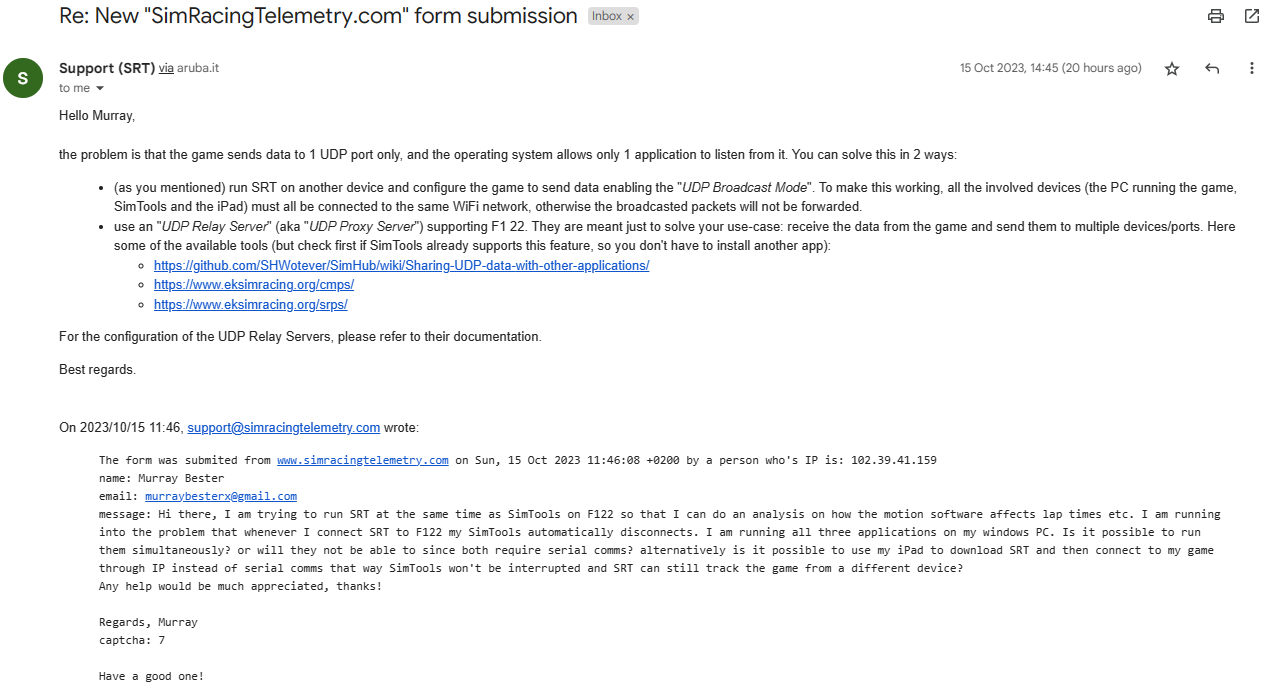
Task: Expand recipient details next to 'to me'
Action: tap(99, 89)
